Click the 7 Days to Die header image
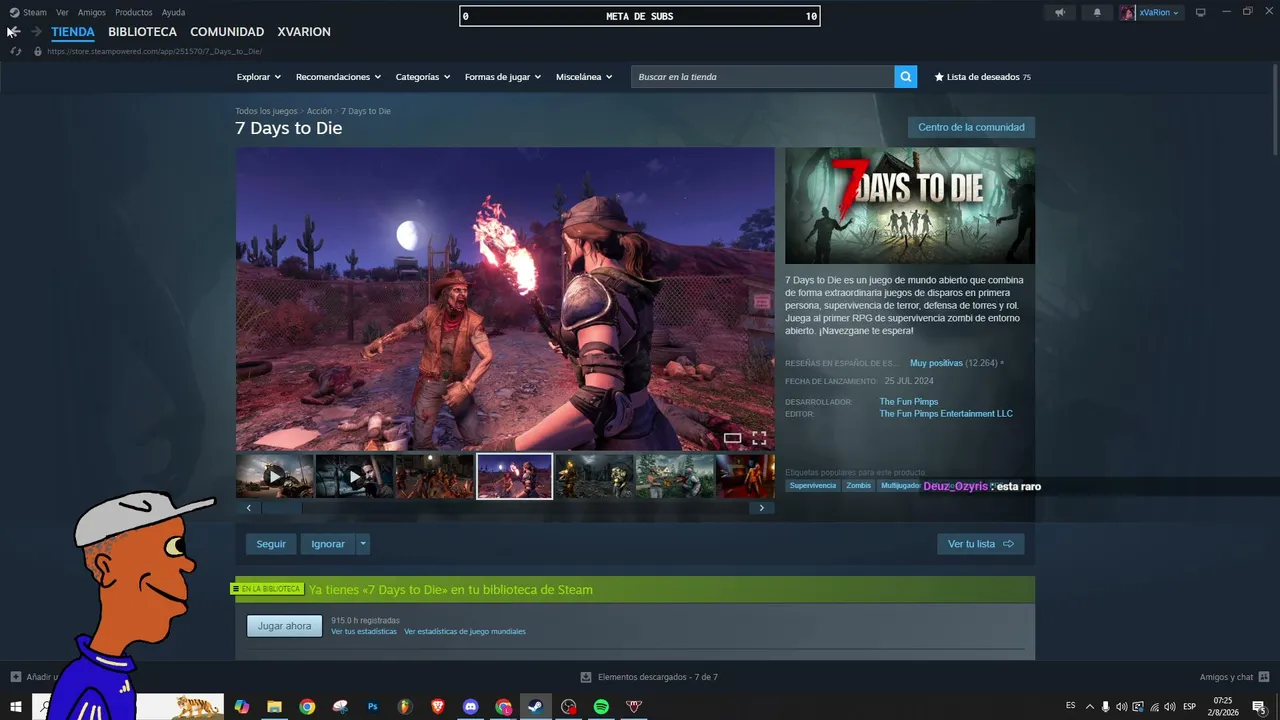This screenshot has width=1280, height=720. 910,206
